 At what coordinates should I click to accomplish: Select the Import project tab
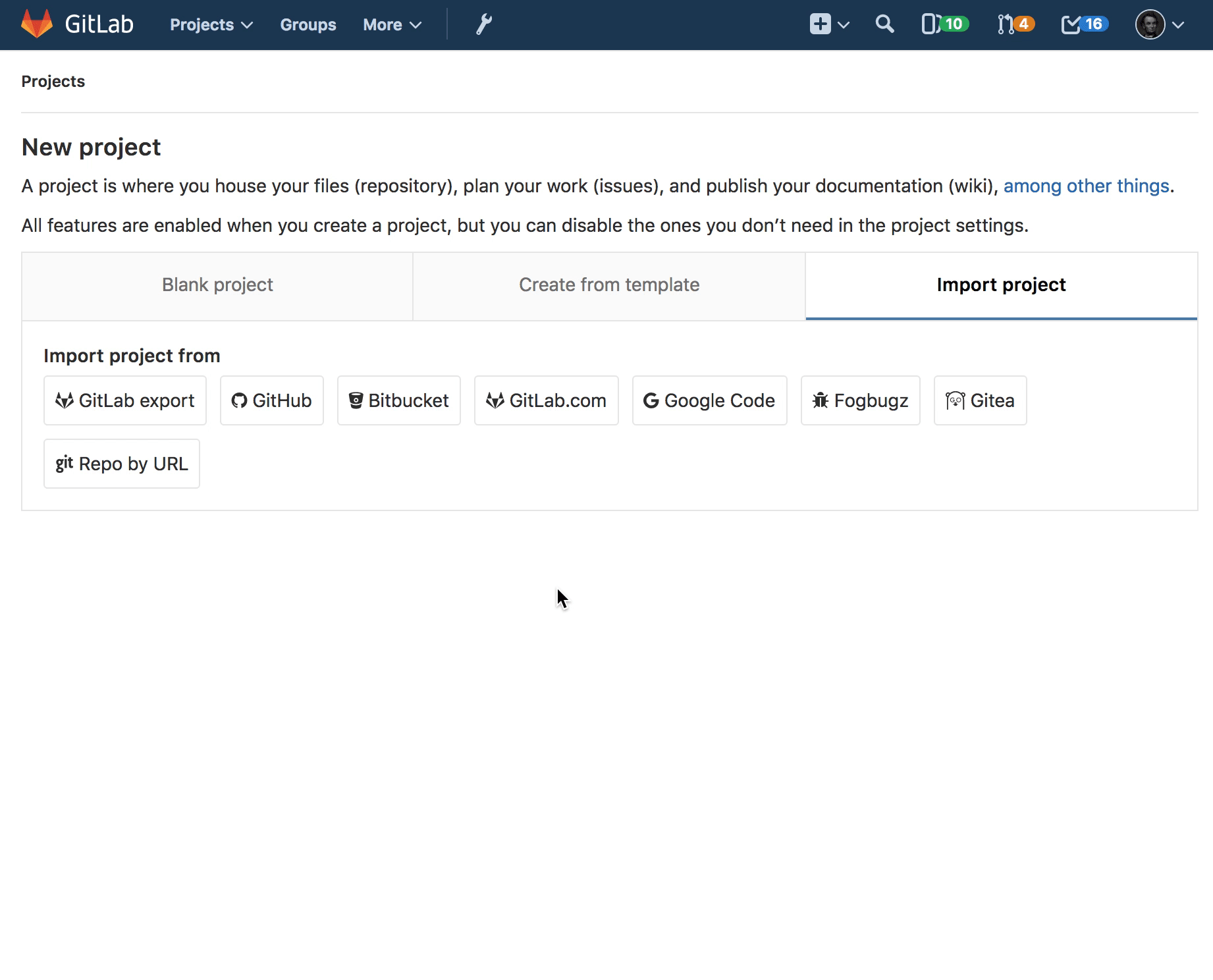(x=1001, y=285)
